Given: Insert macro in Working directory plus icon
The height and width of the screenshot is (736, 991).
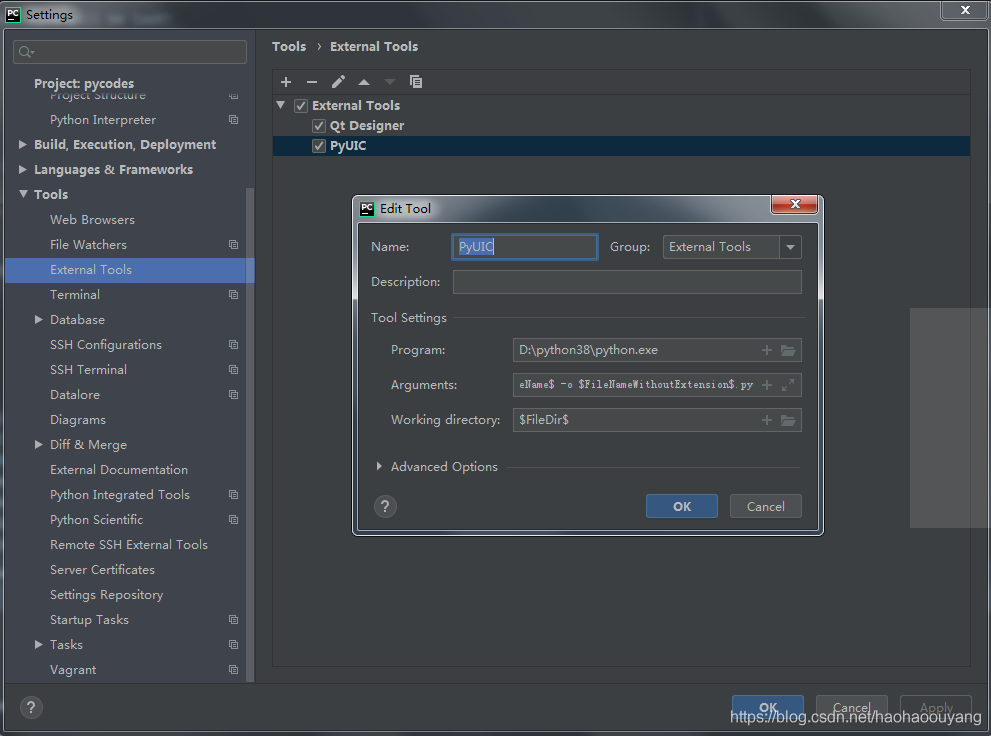Looking at the screenshot, I should tap(767, 420).
